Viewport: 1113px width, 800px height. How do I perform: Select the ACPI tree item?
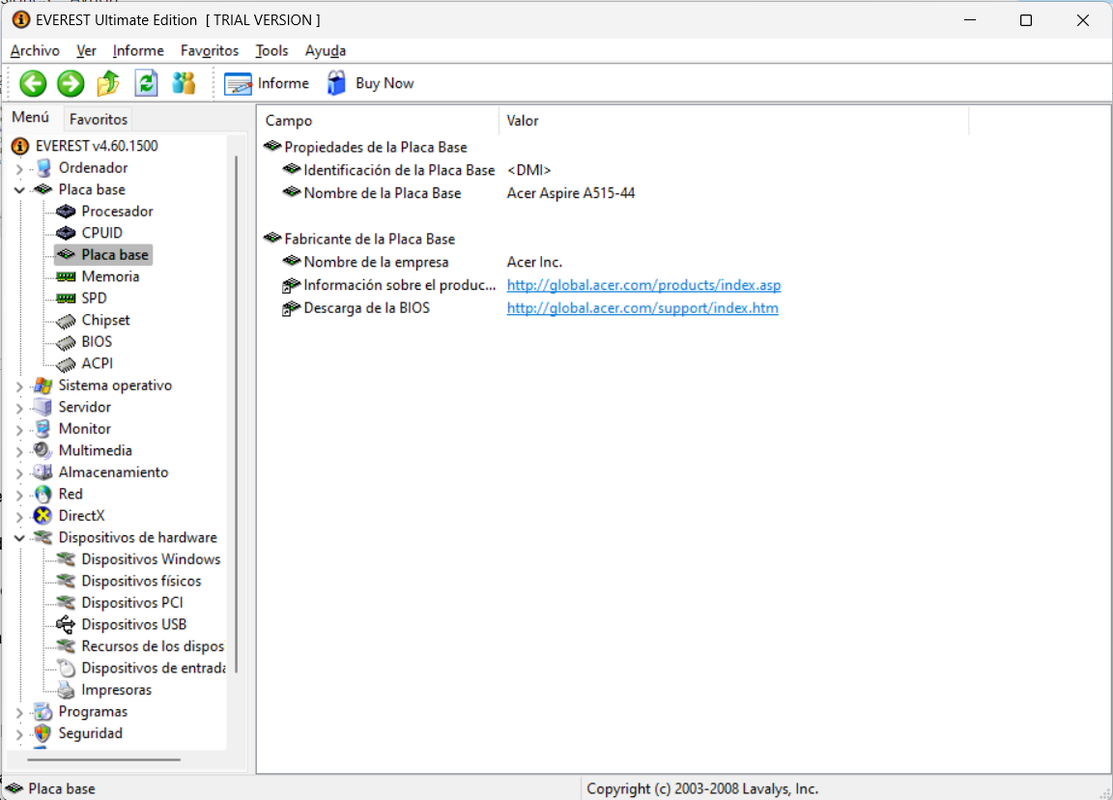pyautogui.click(x=97, y=363)
